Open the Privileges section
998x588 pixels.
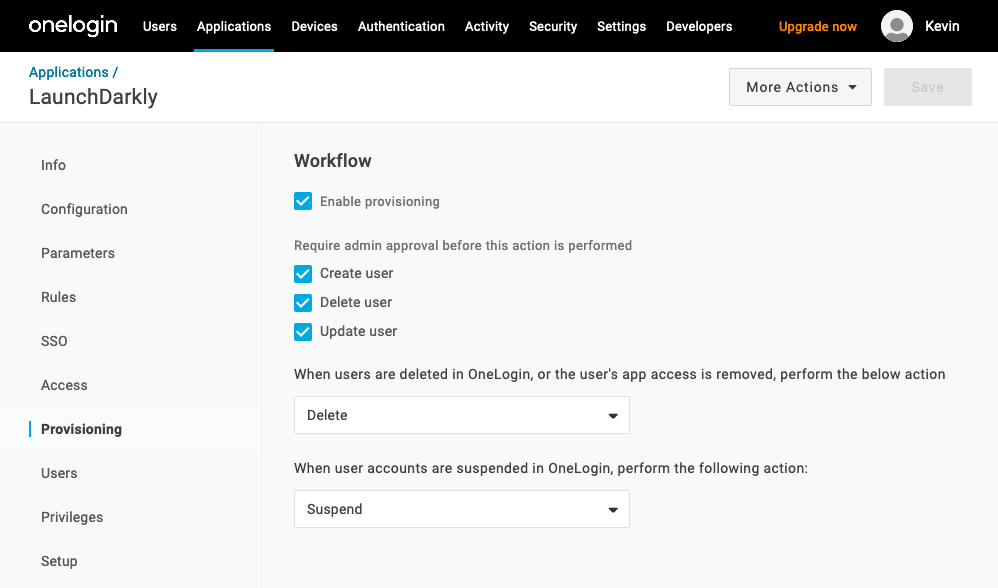(72, 517)
